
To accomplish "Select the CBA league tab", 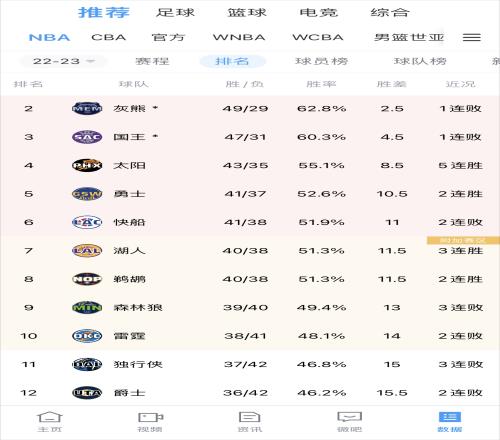I will click(109, 37).
